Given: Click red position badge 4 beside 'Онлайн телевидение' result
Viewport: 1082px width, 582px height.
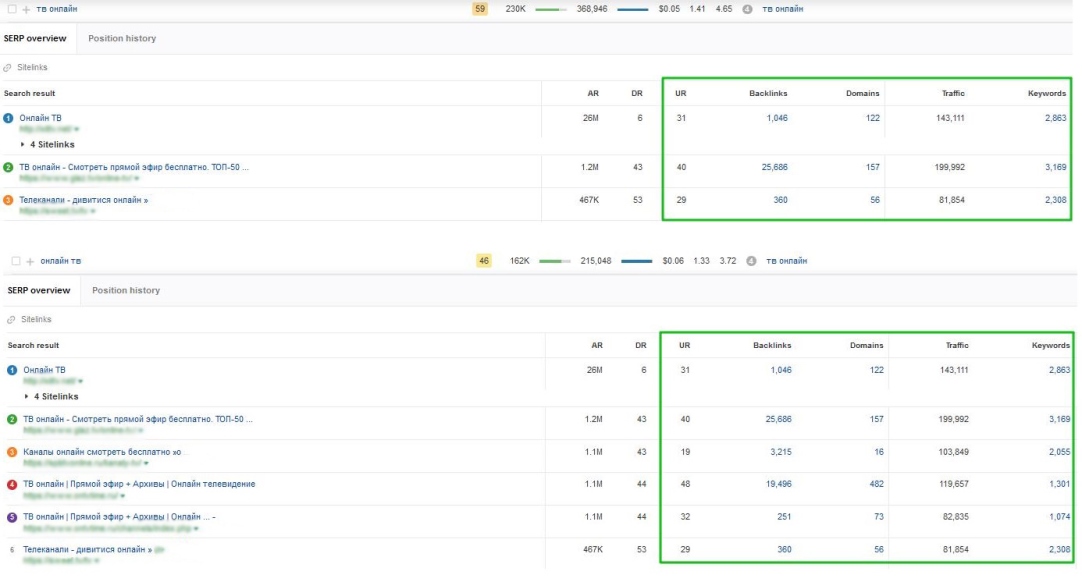Looking at the screenshot, I should tap(12, 485).
